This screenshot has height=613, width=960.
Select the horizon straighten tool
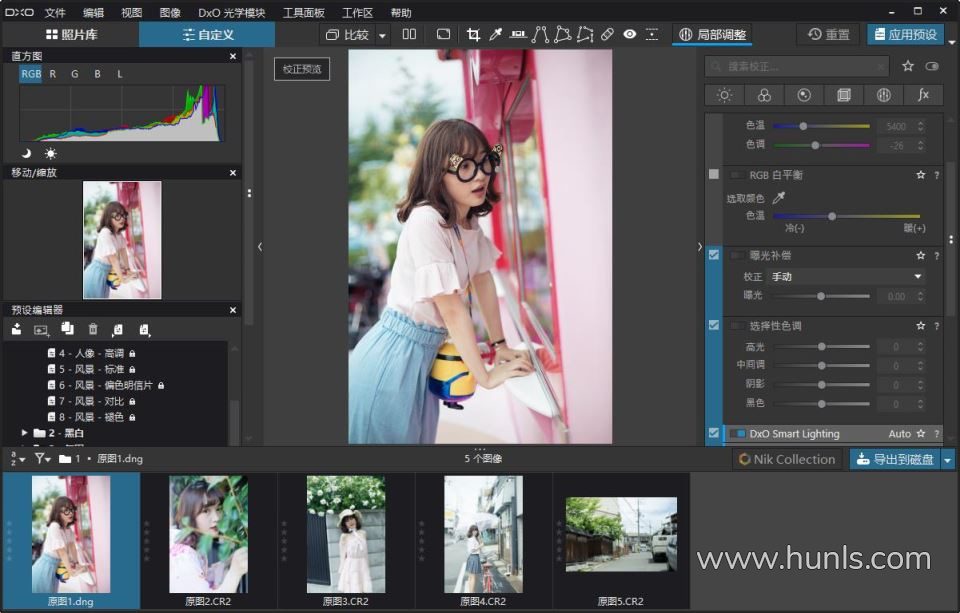517,34
